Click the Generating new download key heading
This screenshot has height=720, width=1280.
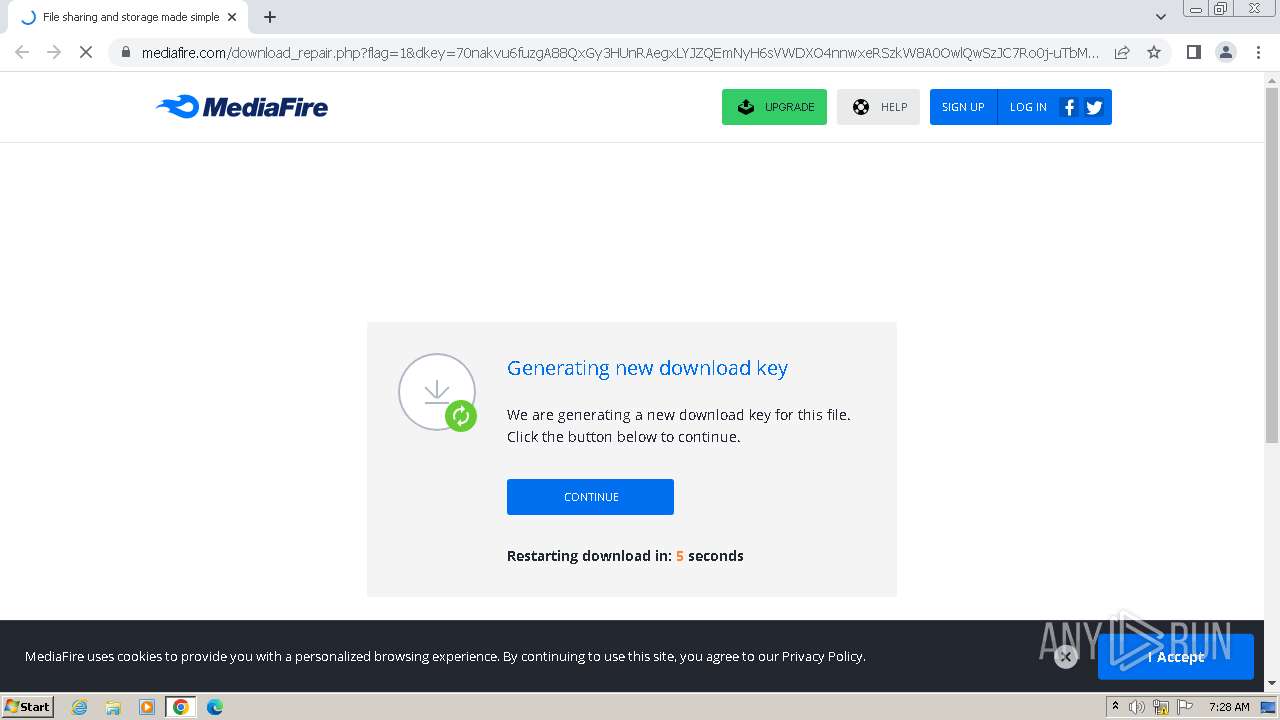647,368
